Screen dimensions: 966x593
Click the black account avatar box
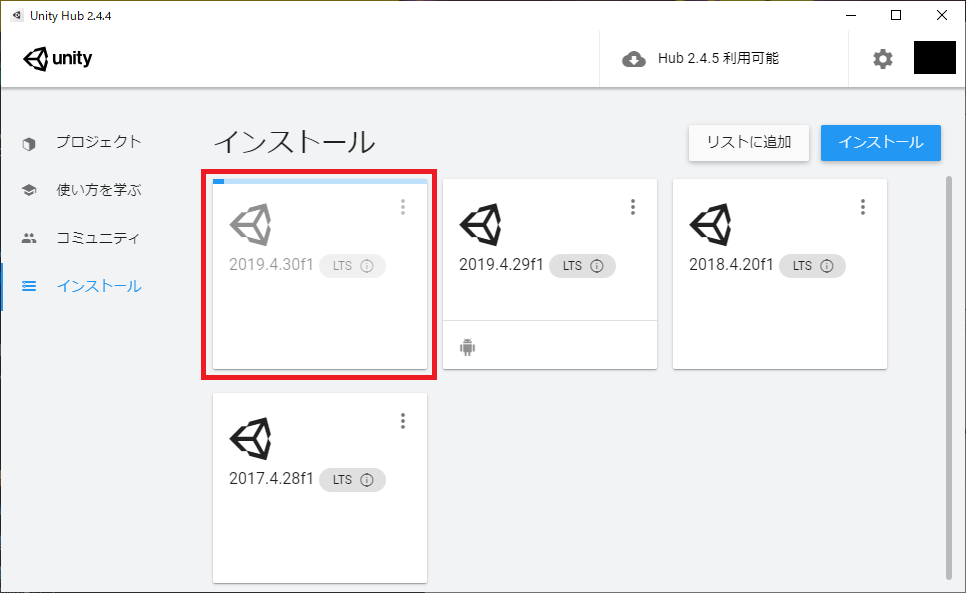coord(935,58)
